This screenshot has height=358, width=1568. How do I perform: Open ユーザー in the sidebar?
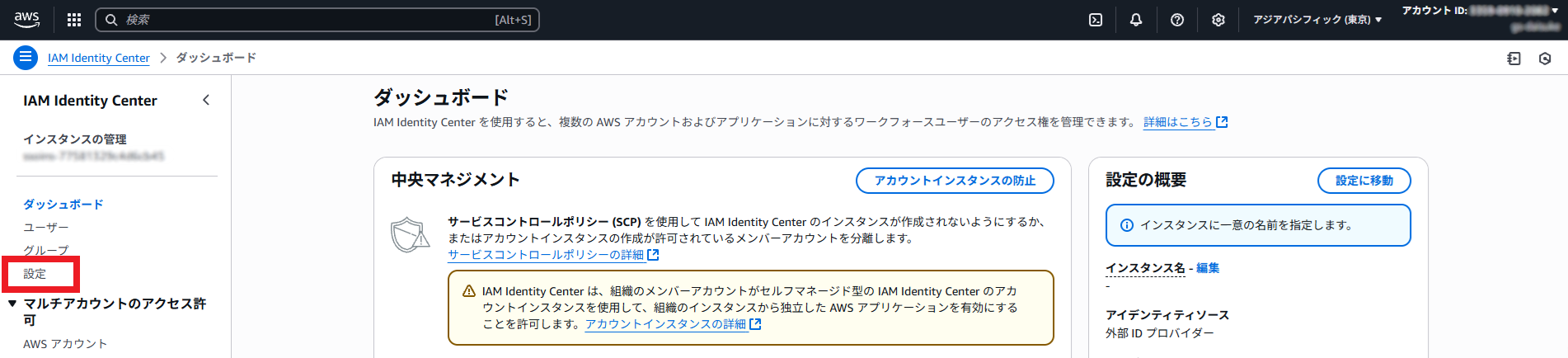click(x=46, y=227)
